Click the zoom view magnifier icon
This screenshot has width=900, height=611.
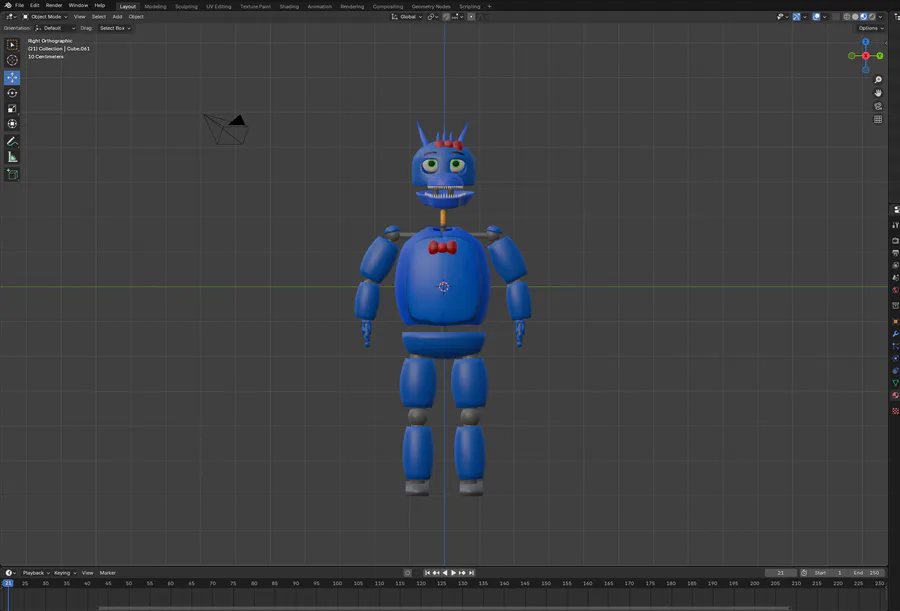coord(878,80)
